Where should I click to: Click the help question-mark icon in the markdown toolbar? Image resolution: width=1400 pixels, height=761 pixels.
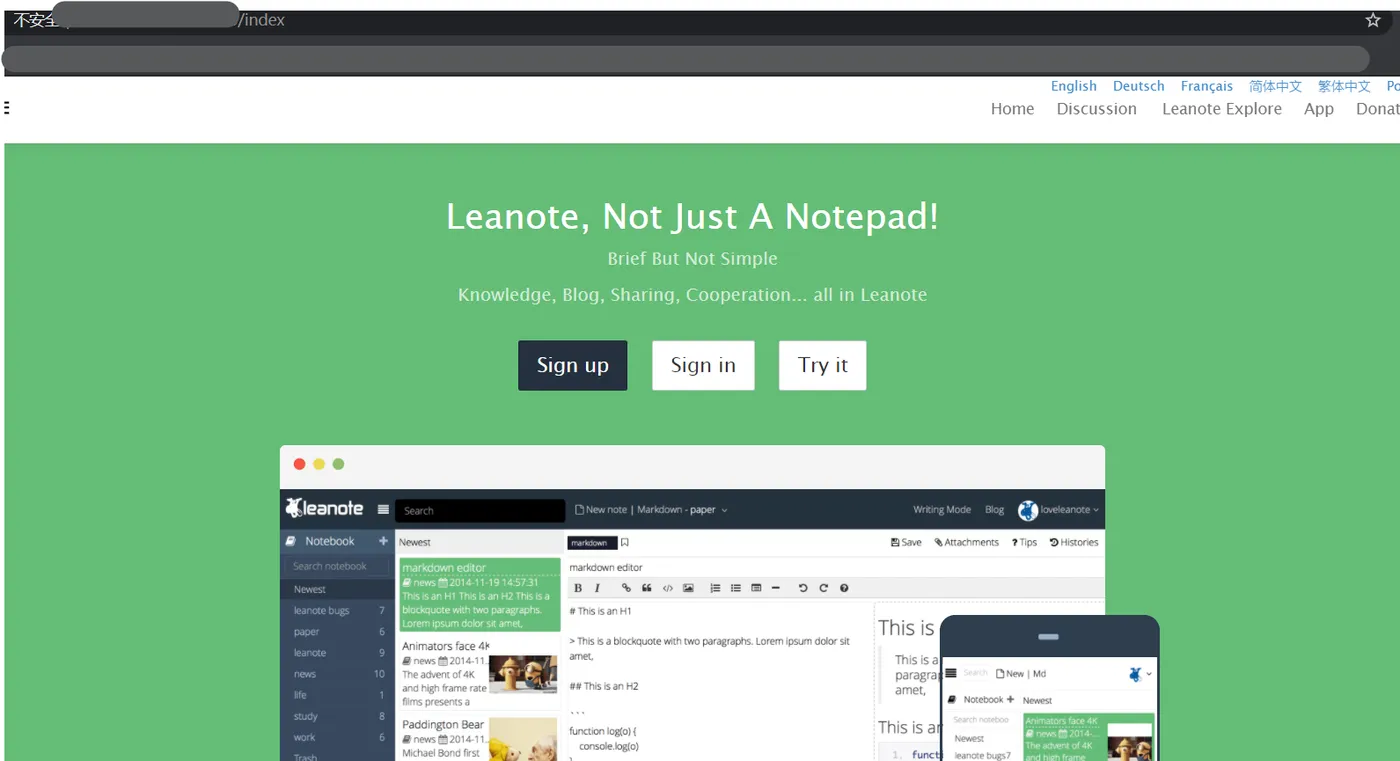tap(844, 588)
